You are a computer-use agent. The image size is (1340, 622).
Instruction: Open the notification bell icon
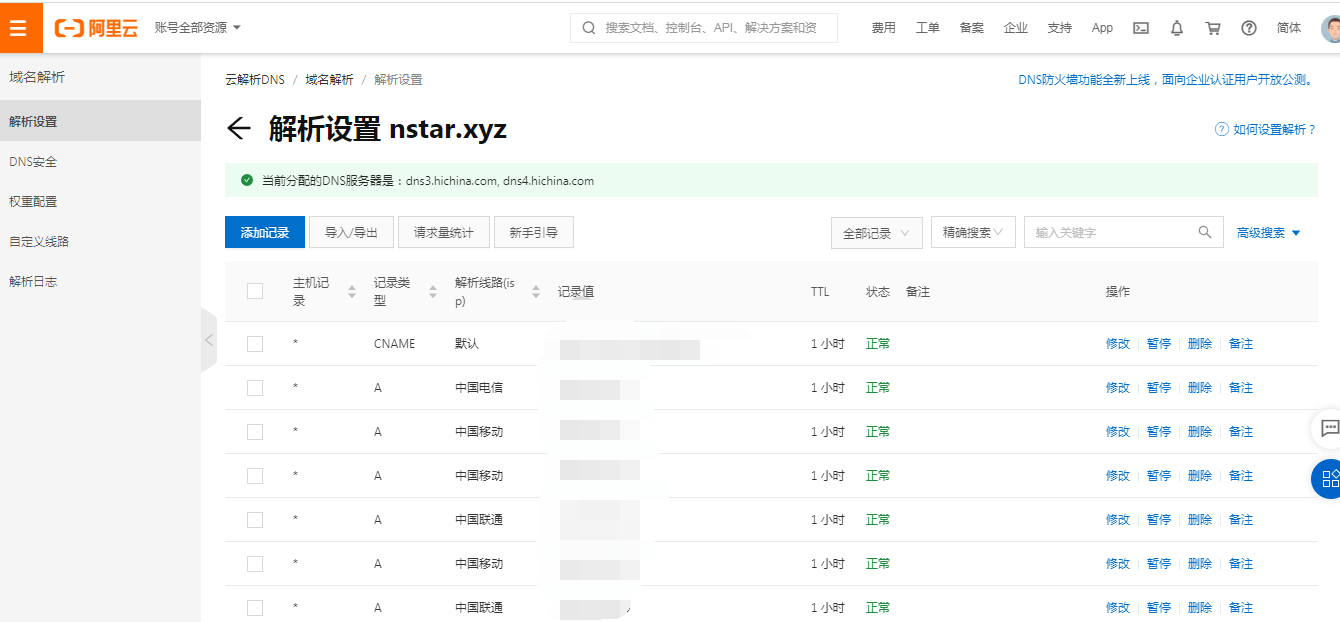click(1177, 28)
